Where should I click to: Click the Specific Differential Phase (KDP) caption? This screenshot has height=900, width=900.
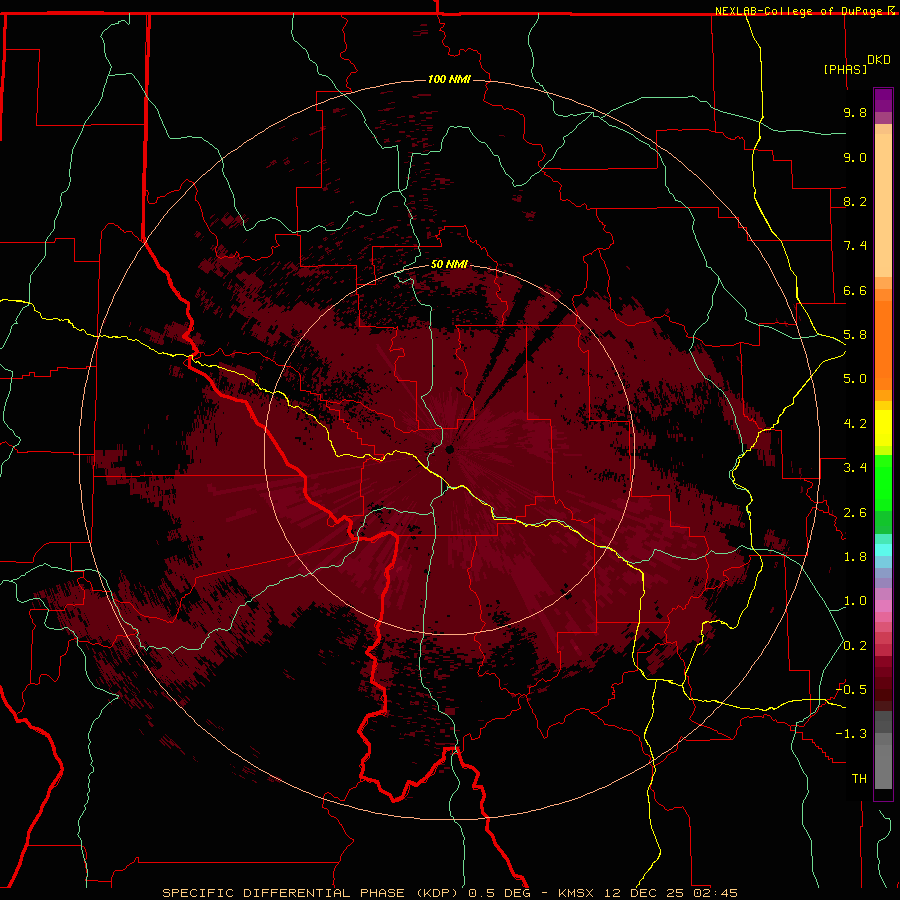pos(309,893)
